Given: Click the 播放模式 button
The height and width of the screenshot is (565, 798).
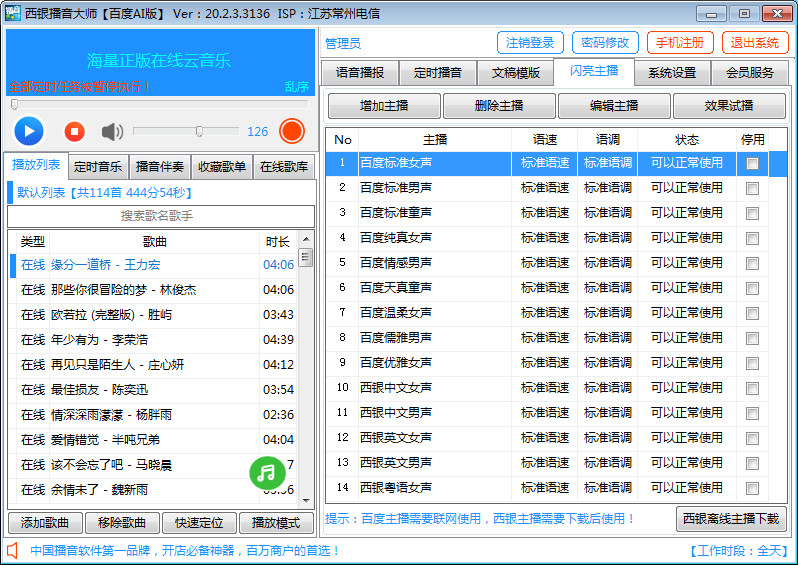Looking at the screenshot, I should tap(276, 523).
